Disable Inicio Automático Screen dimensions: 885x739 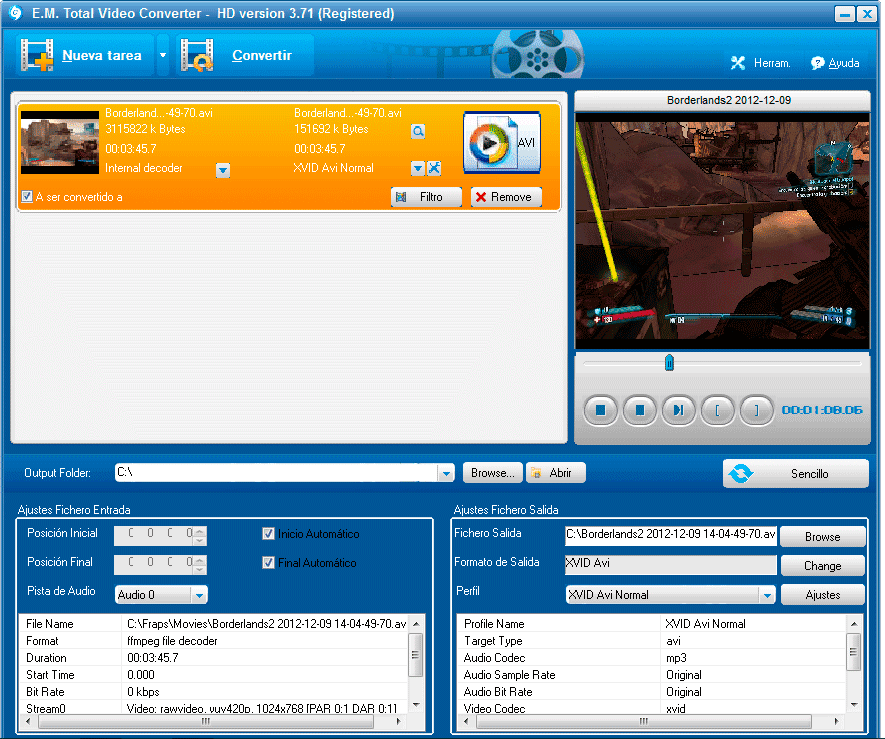coord(268,533)
